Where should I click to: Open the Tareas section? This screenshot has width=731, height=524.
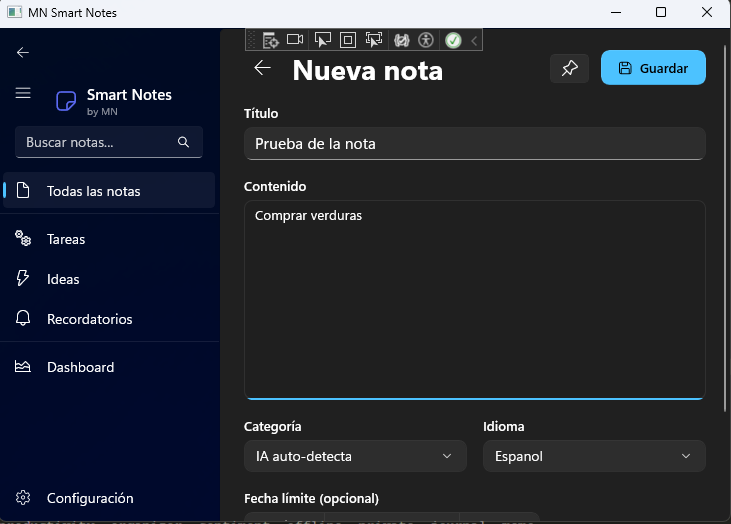click(109, 239)
